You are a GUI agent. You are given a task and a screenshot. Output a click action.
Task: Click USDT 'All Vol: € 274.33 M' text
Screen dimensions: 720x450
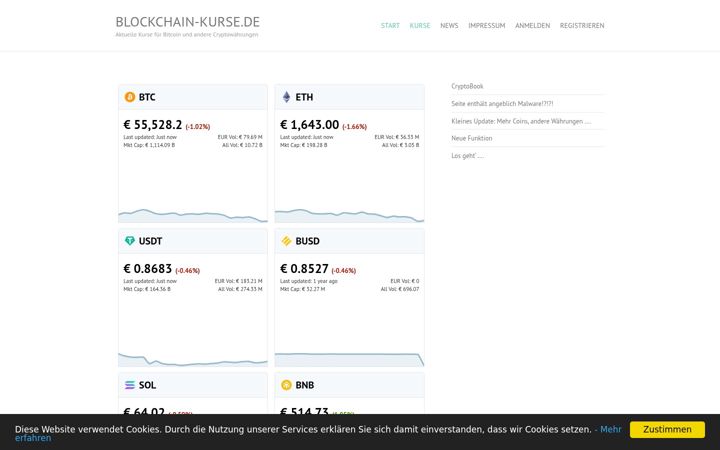pos(240,289)
